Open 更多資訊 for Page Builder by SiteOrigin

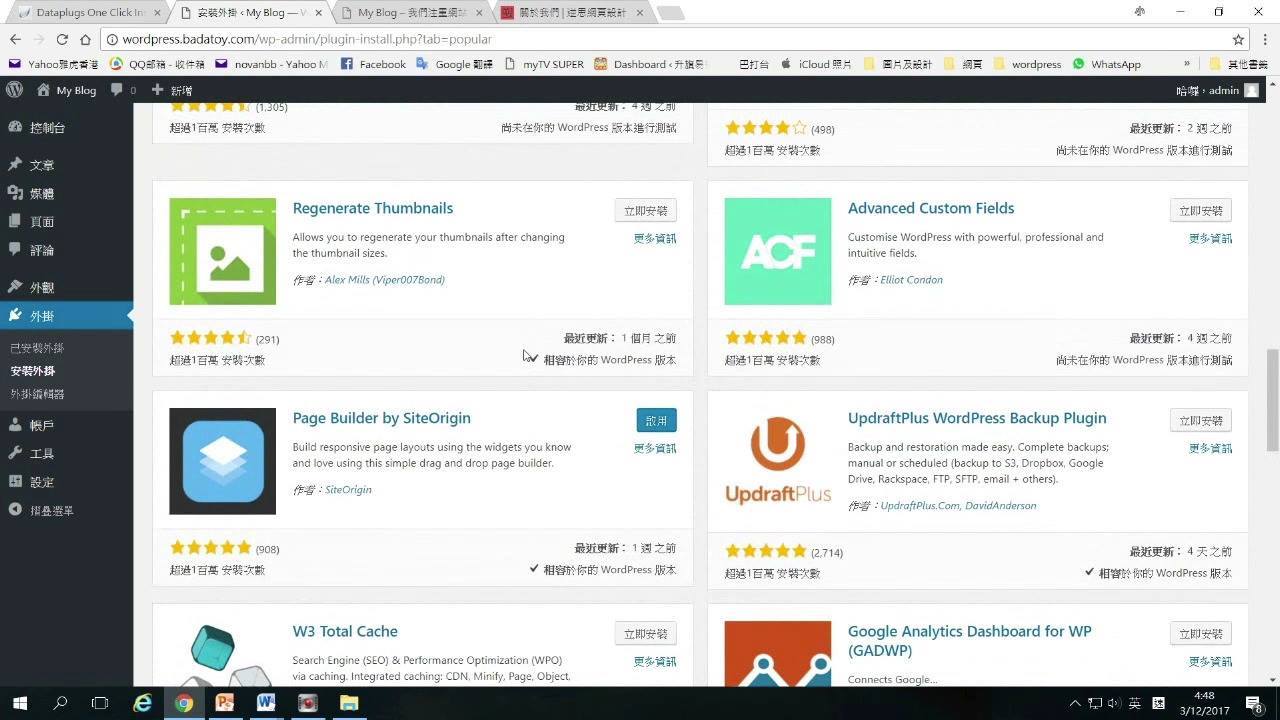tap(655, 448)
